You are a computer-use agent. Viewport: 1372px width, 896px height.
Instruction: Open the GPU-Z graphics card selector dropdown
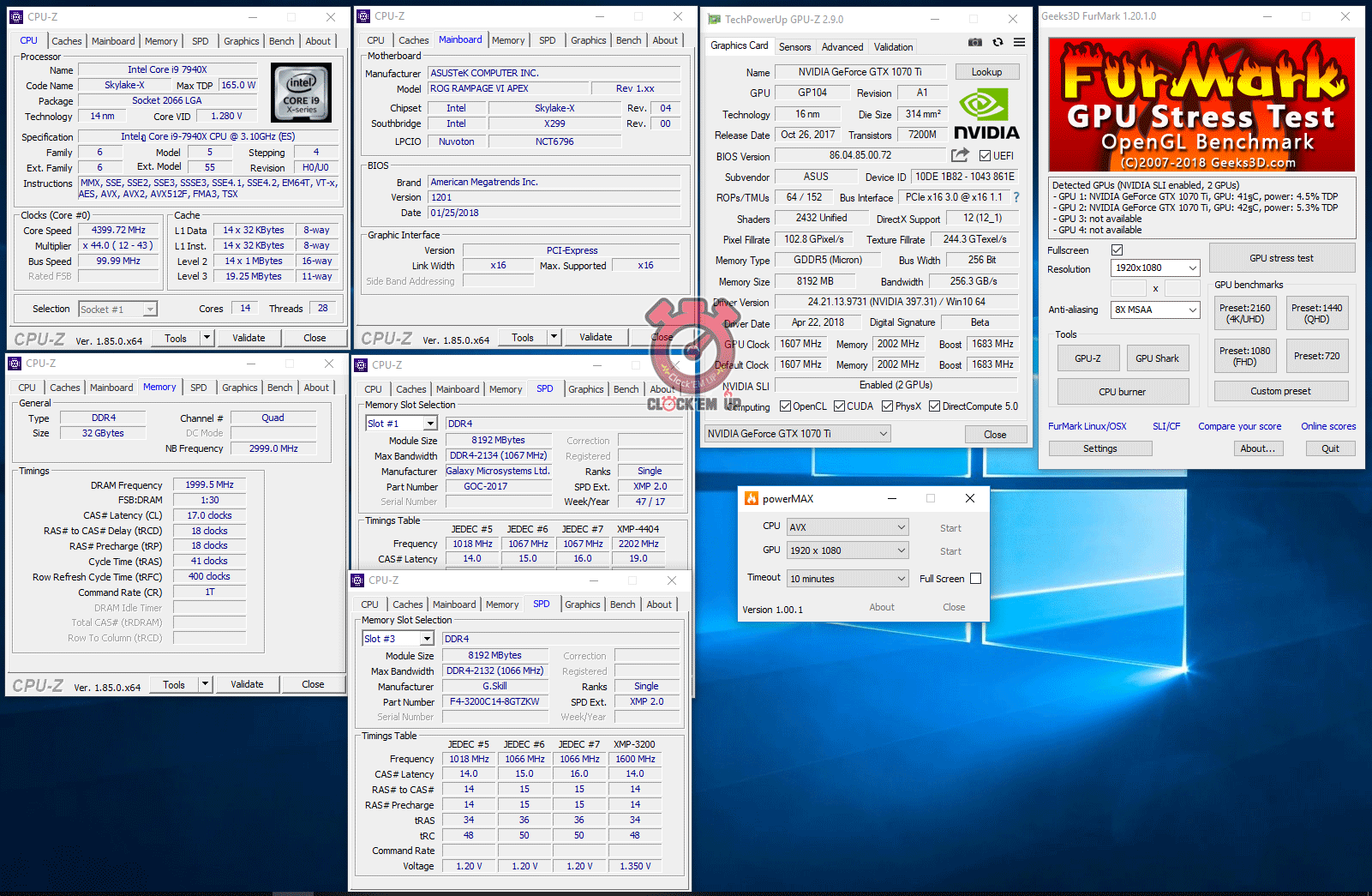point(797,434)
